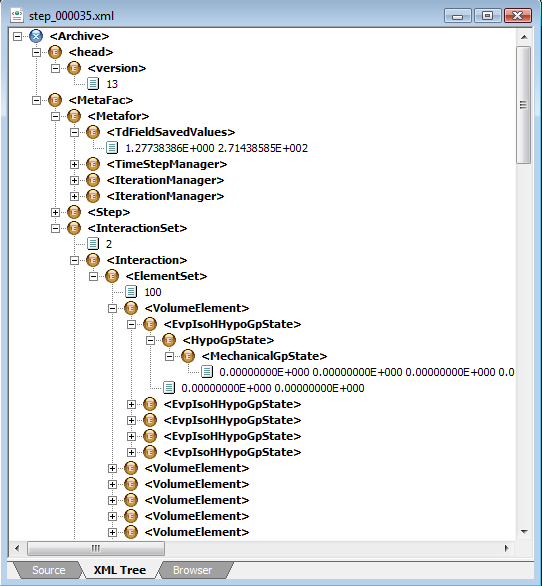The image size is (542, 586).
Task: Select the XML Tree tab
Action: point(120,570)
